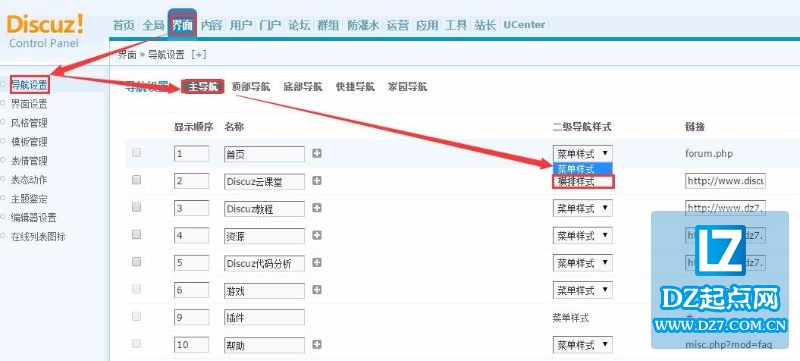
Task: Open 编辑器设置 in sidebar
Action: [x=34, y=218]
